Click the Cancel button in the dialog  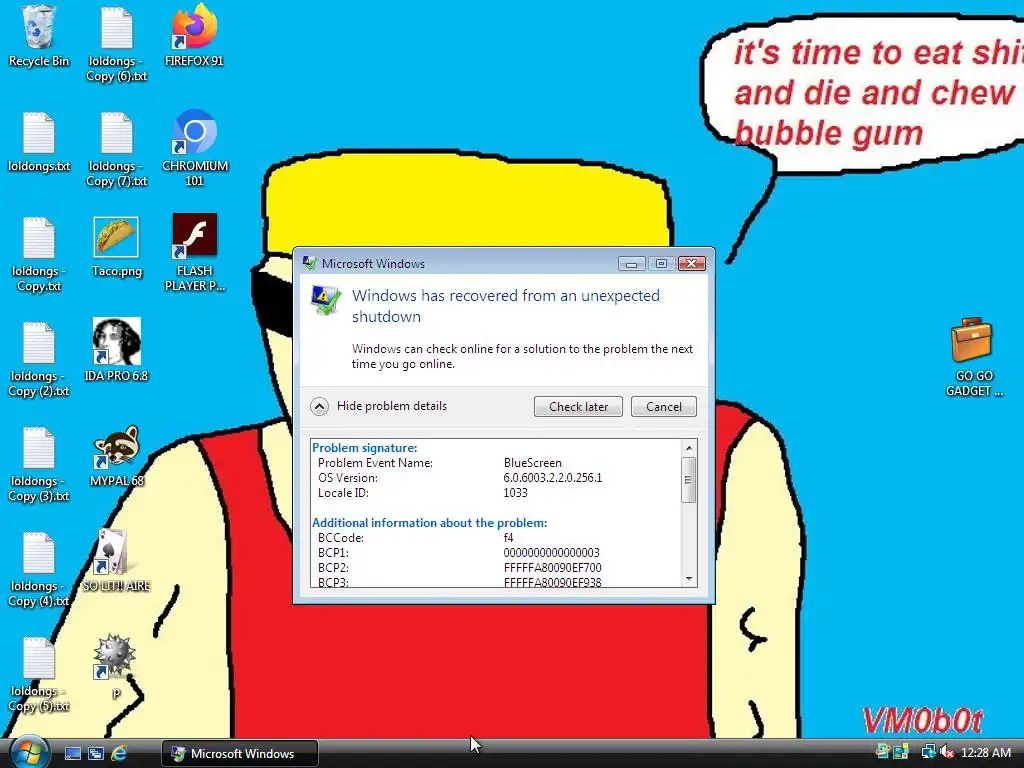tap(664, 406)
